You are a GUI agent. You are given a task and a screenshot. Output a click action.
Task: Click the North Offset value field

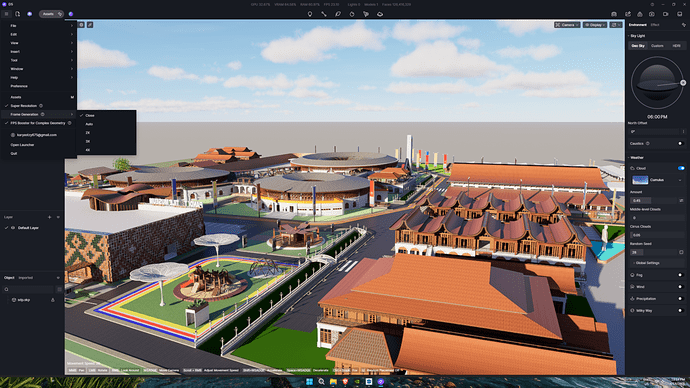(x=654, y=132)
